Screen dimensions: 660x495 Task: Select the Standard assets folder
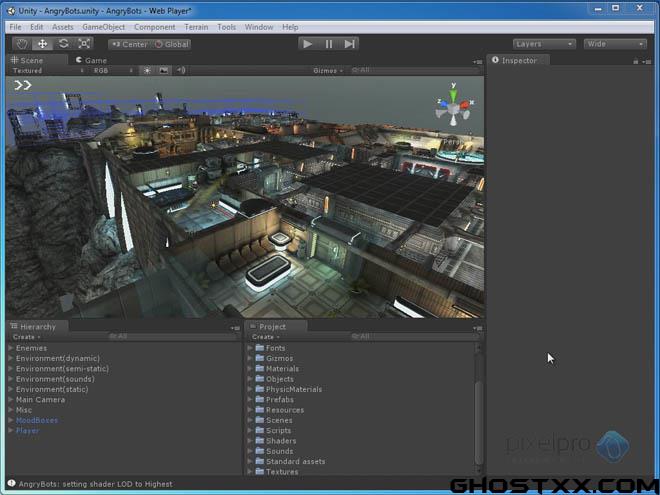click(295, 461)
